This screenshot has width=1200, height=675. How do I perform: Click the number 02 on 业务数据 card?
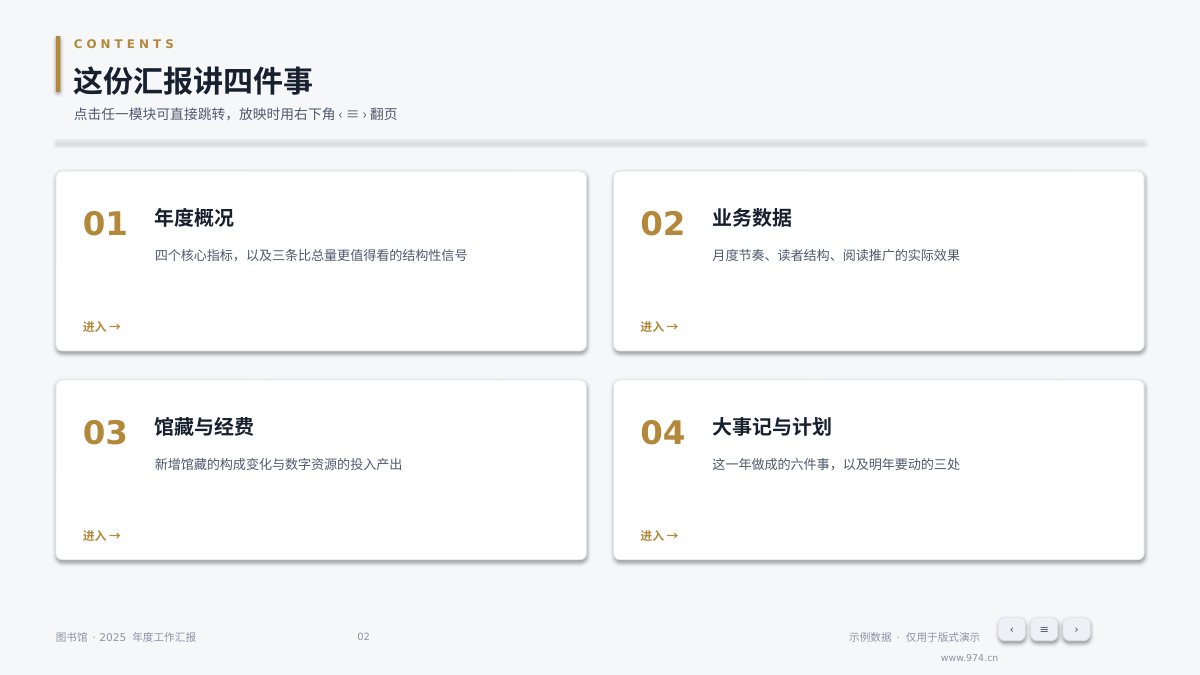(x=662, y=224)
